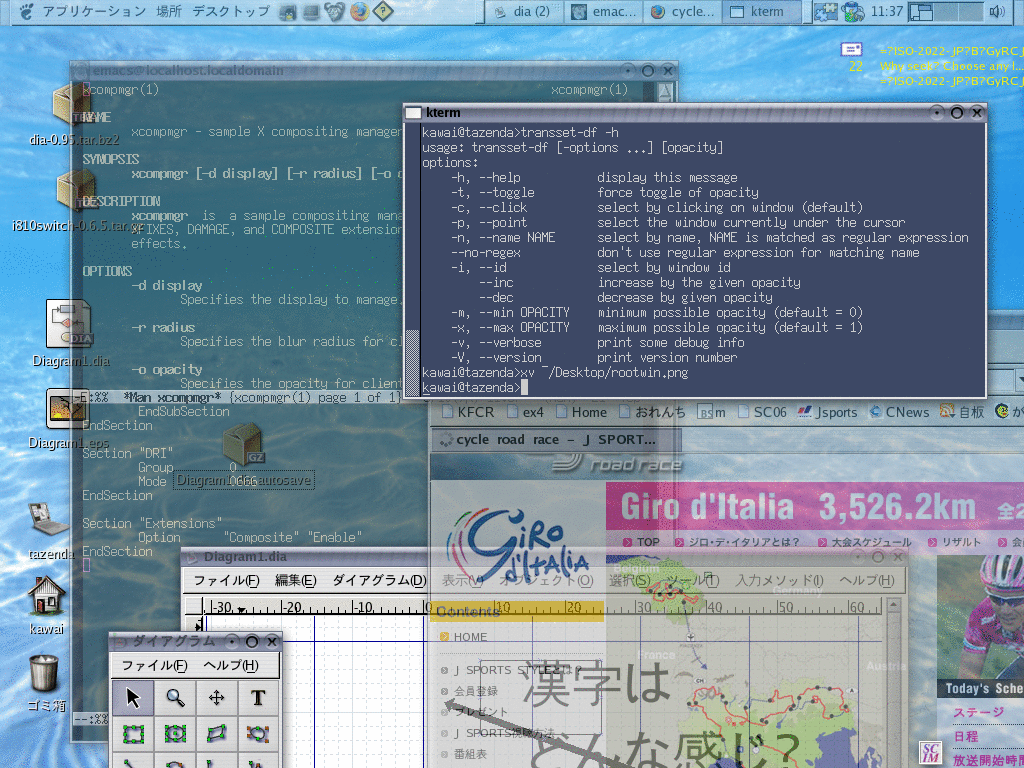
Task: Open the Diagram1.dia desktop file icon
Action: pyautogui.click(x=69, y=323)
